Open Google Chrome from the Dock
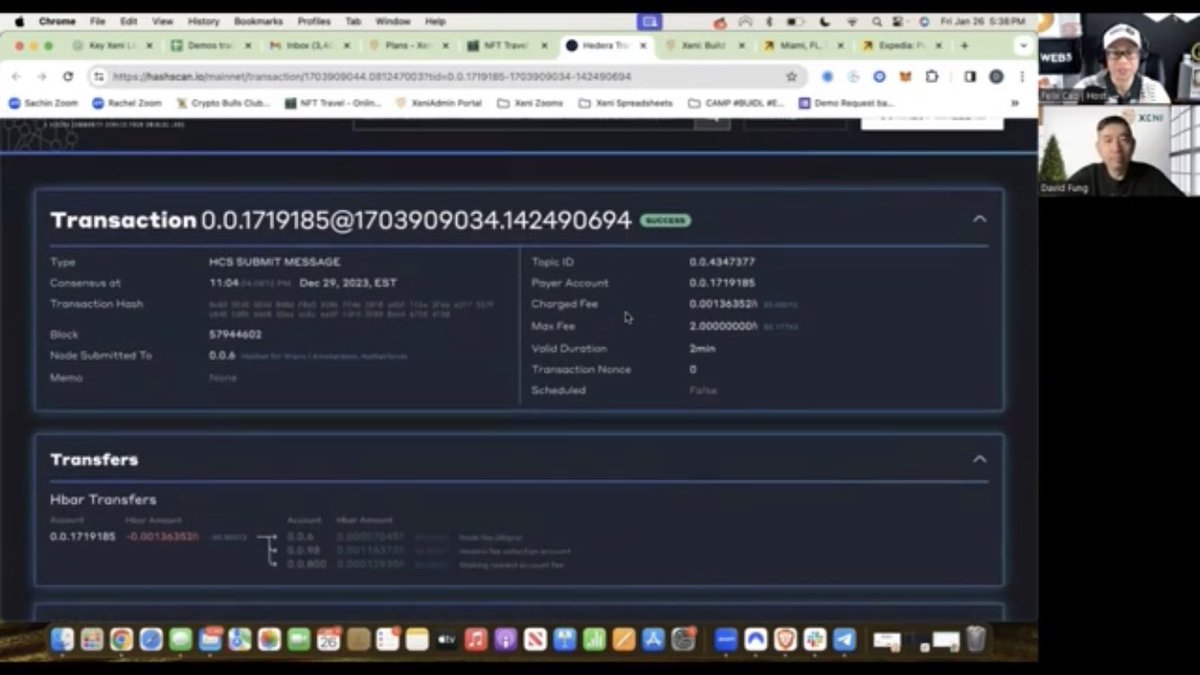Image resolution: width=1200 pixels, height=675 pixels. click(x=121, y=639)
